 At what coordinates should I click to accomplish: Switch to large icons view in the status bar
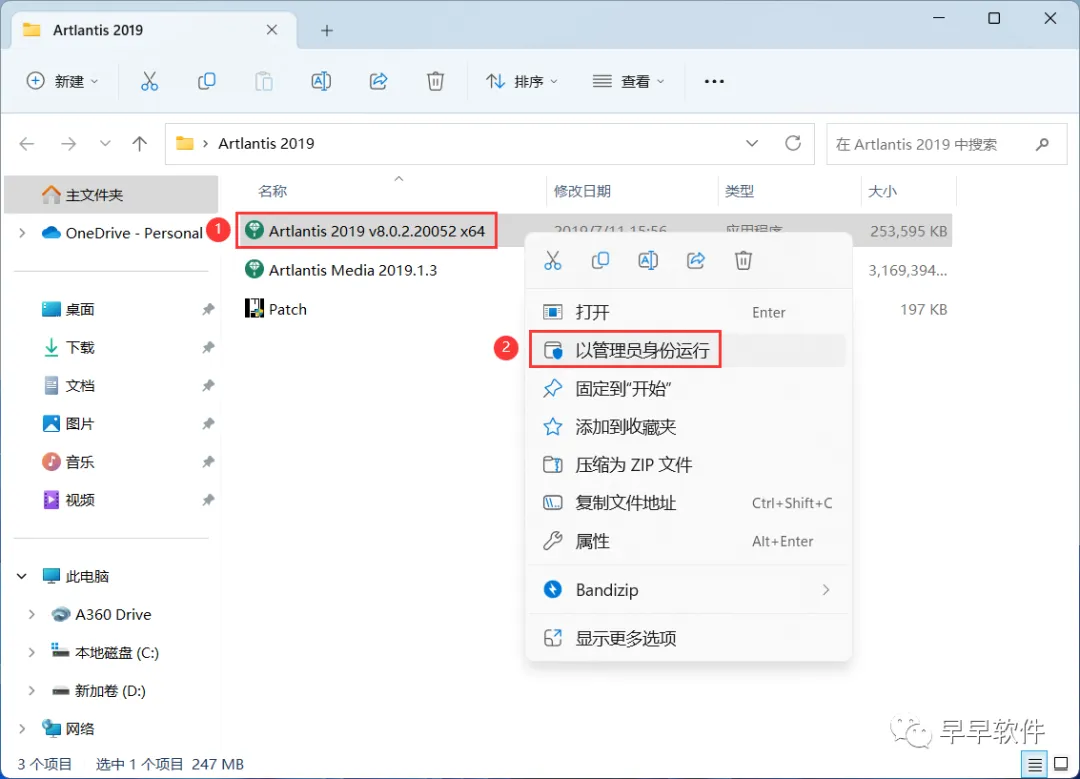click(1061, 764)
